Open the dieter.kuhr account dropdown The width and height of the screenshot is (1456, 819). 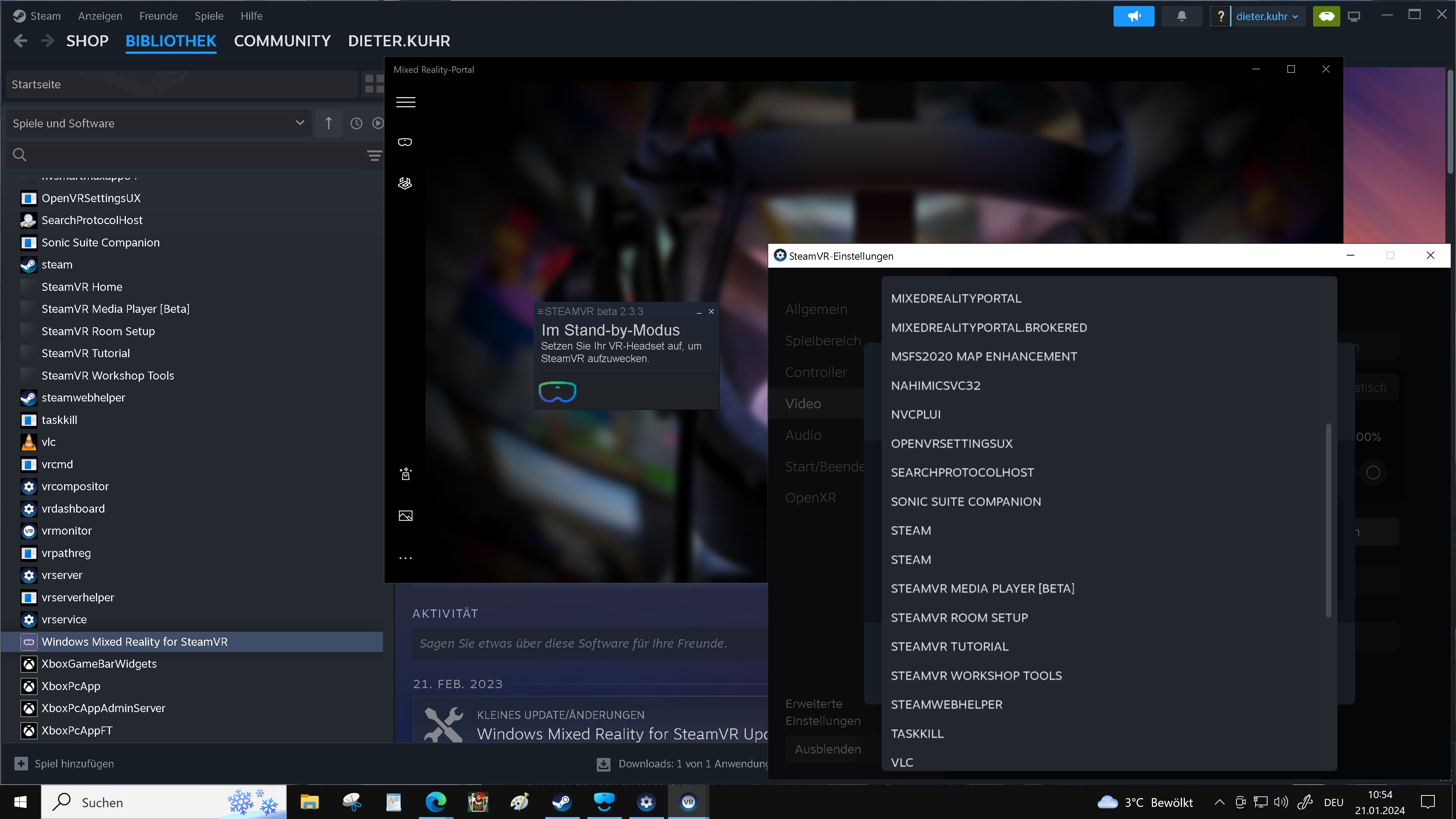(1267, 16)
